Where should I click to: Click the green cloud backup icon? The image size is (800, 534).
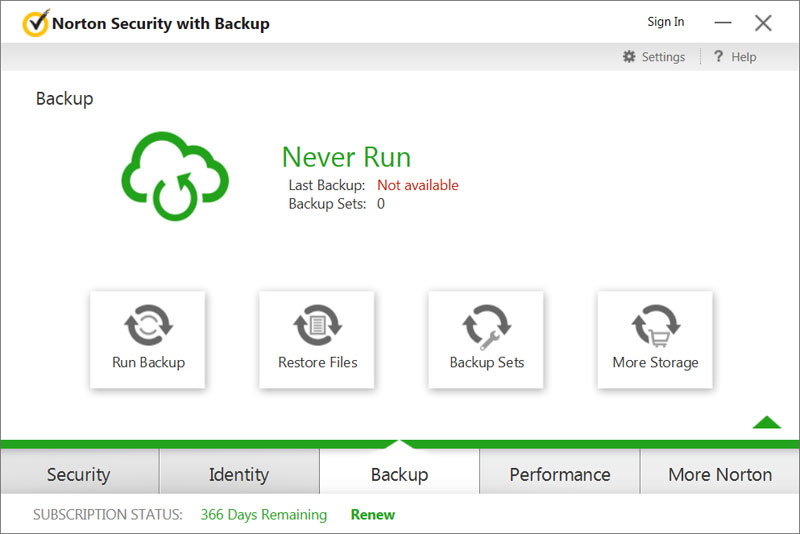[175, 176]
